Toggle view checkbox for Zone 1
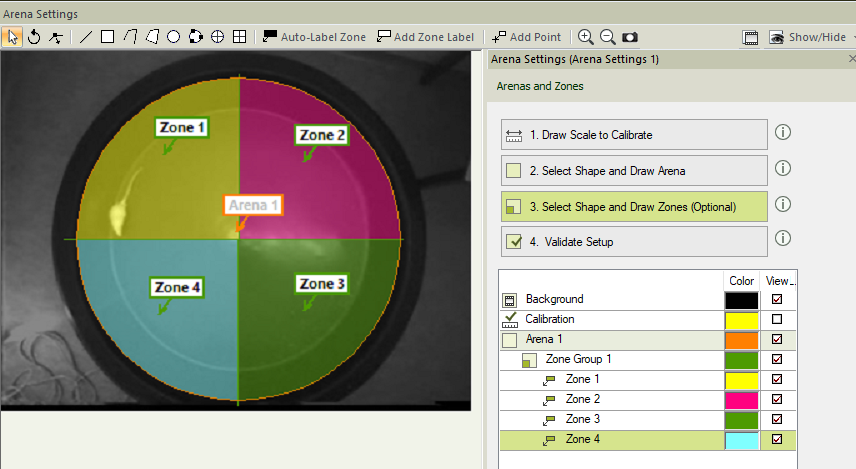Image resolution: width=856 pixels, height=469 pixels. pyautogui.click(x=777, y=379)
